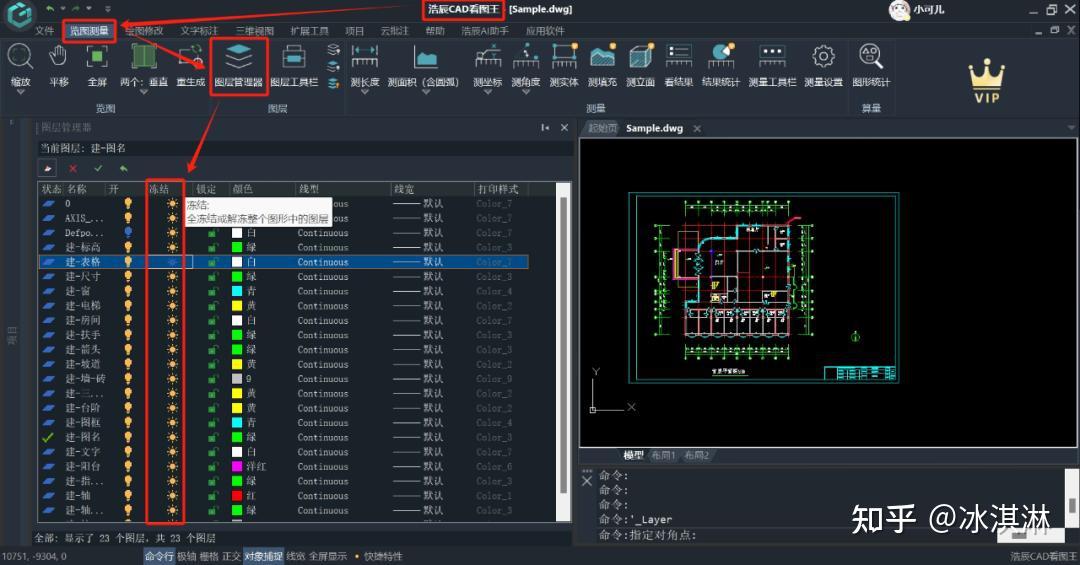Toggle the lock icon for 建-电梯 layer

[x=212, y=306]
